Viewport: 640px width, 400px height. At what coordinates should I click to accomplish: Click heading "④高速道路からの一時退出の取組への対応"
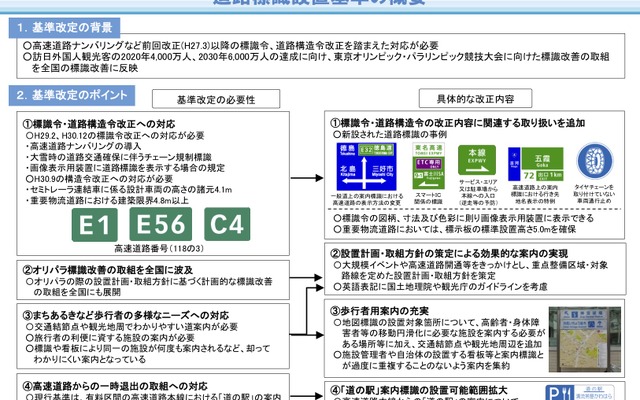click(116, 386)
